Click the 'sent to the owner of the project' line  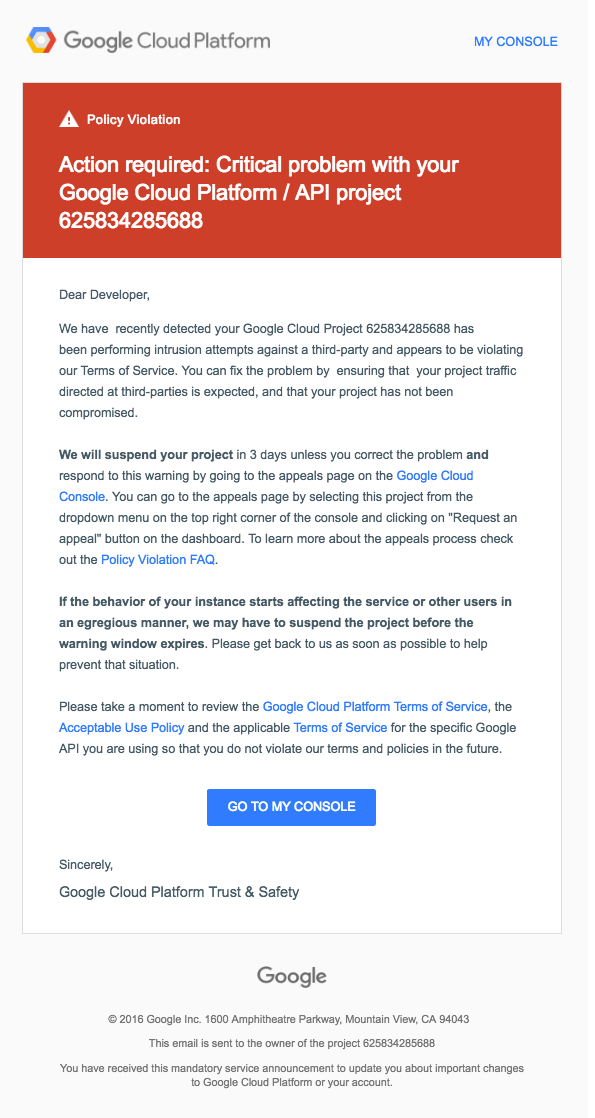tap(292, 1043)
